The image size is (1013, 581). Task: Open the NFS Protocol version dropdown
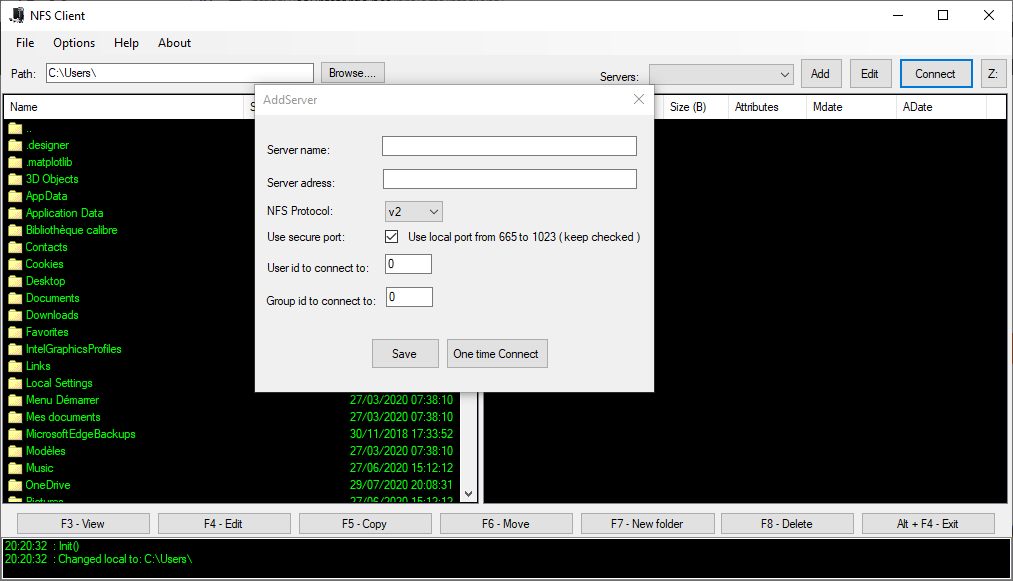(414, 211)
